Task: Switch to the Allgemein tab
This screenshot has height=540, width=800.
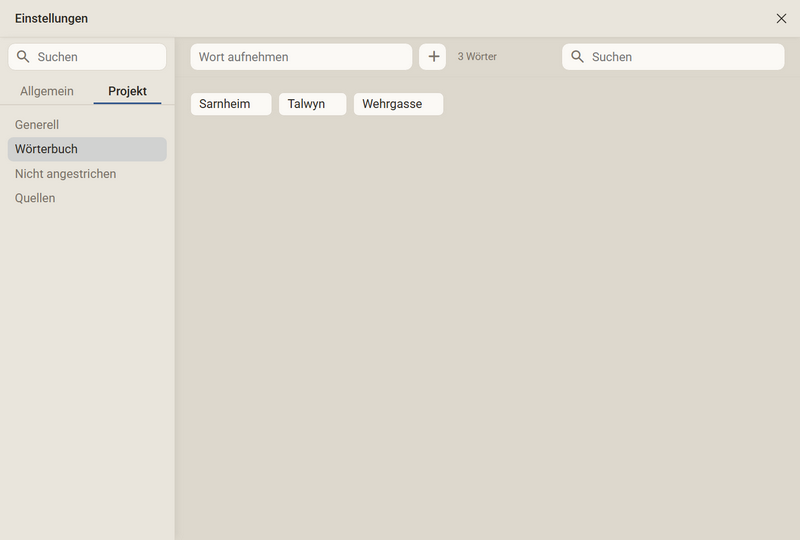Action: tap(47, 91)
